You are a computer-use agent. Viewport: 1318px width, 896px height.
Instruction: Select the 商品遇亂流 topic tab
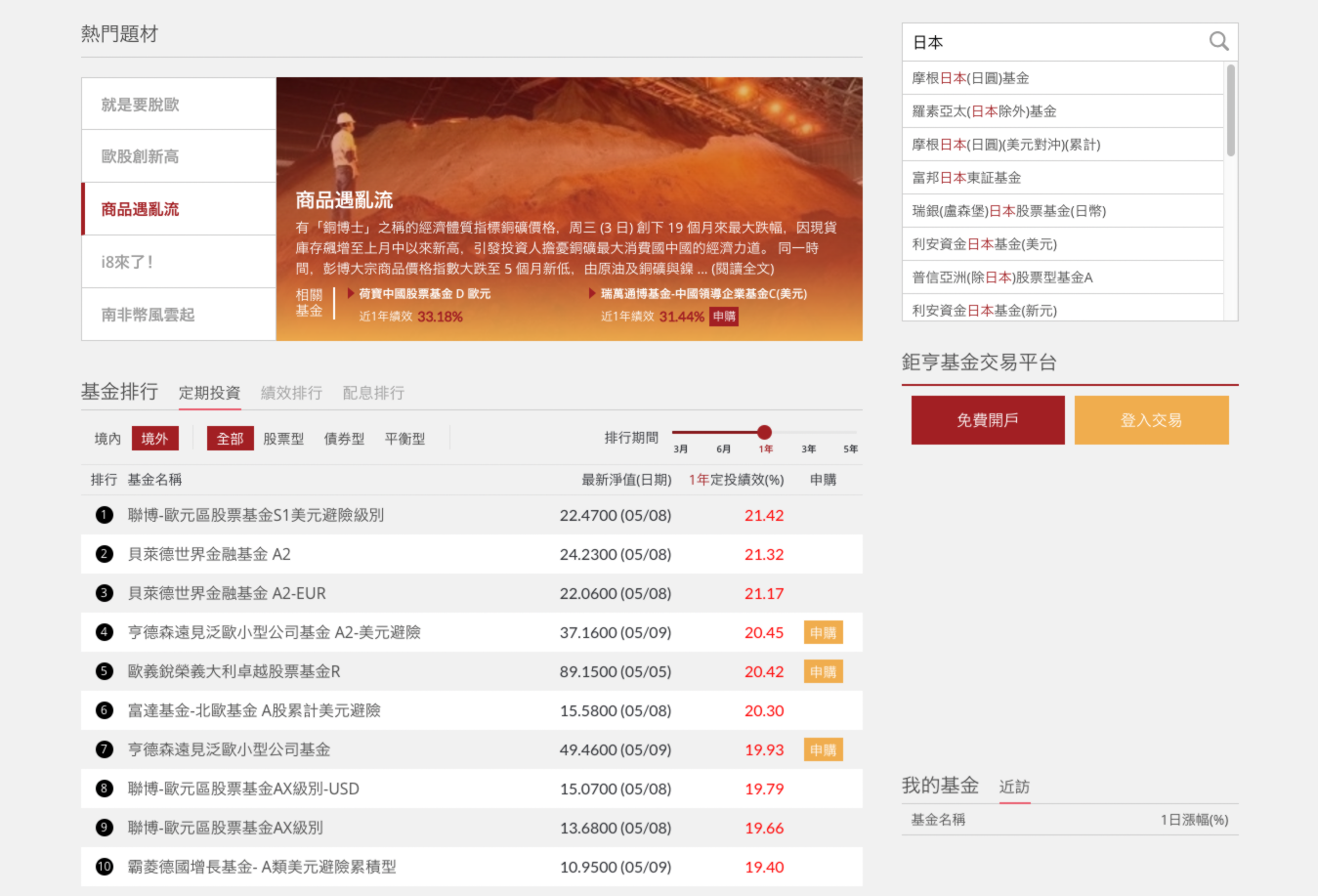[x=179, y=209]
